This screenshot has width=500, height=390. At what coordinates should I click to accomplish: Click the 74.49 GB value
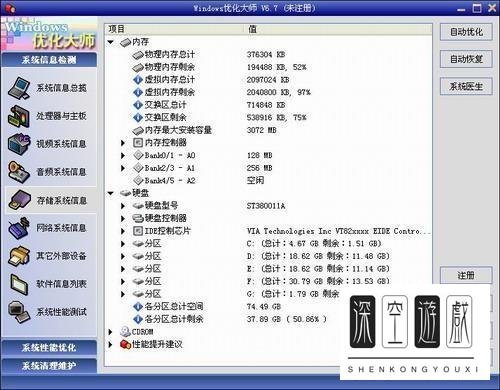click(264, 306)
